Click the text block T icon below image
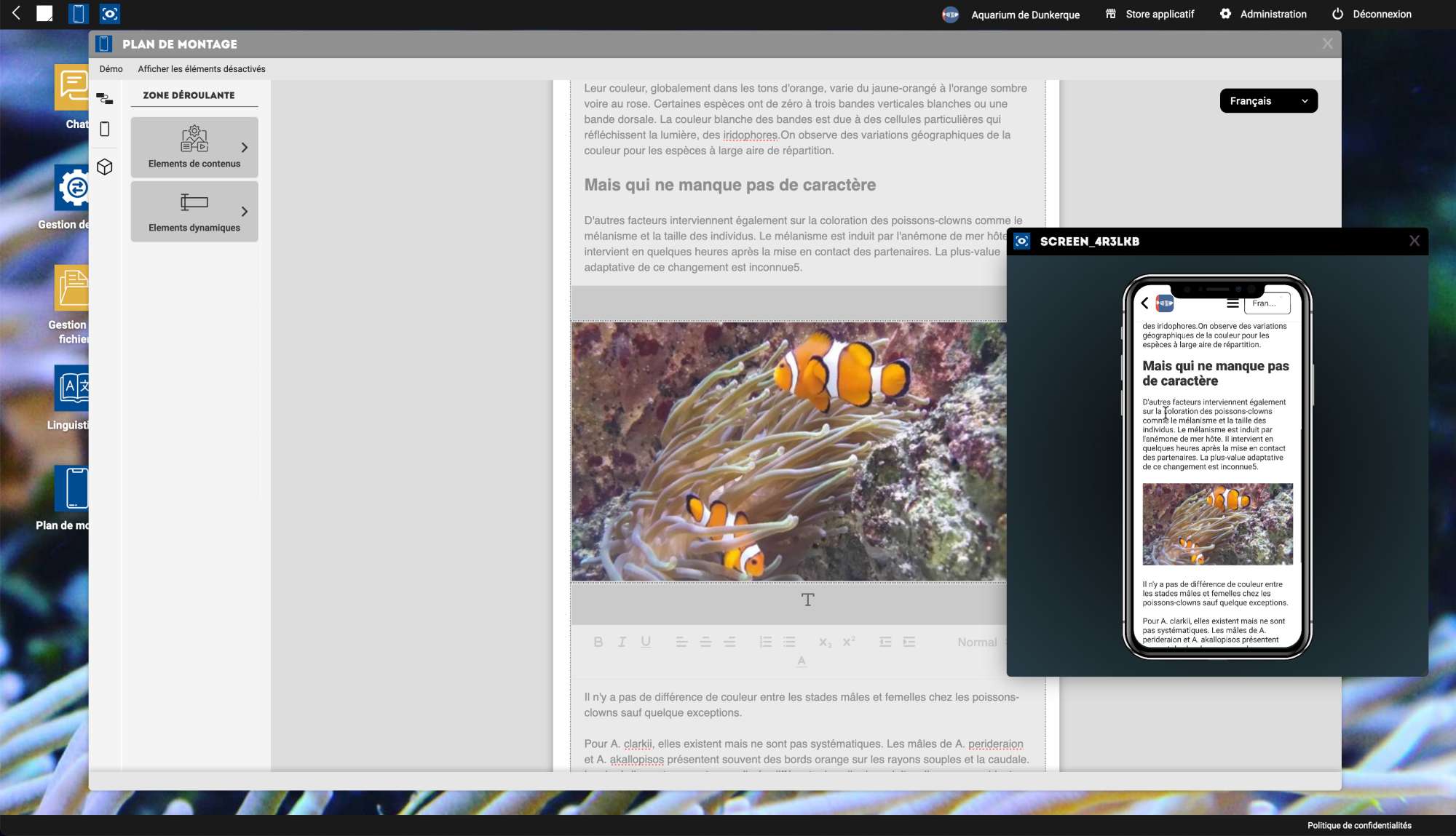The image size is (1456, 836). pos(807,600)
